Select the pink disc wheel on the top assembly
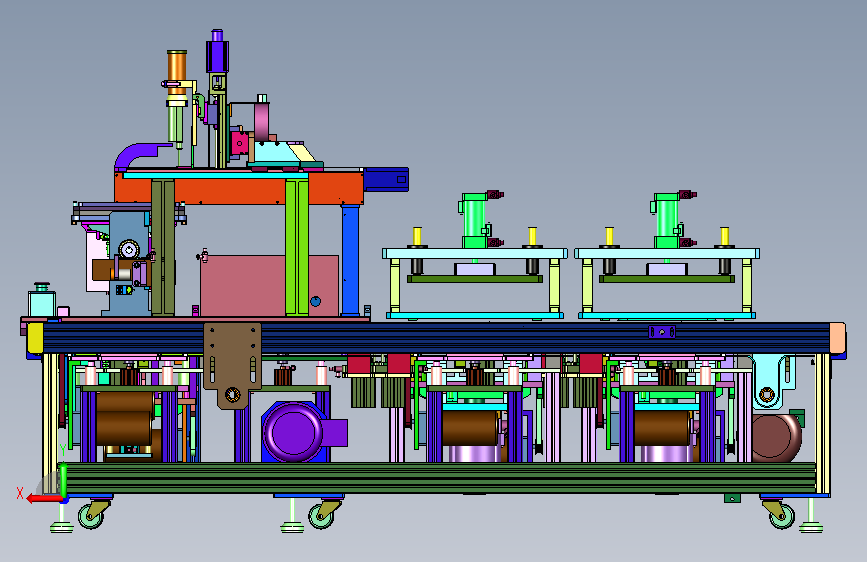Screen dimensions: 867x562 click(x=262, y=122)
